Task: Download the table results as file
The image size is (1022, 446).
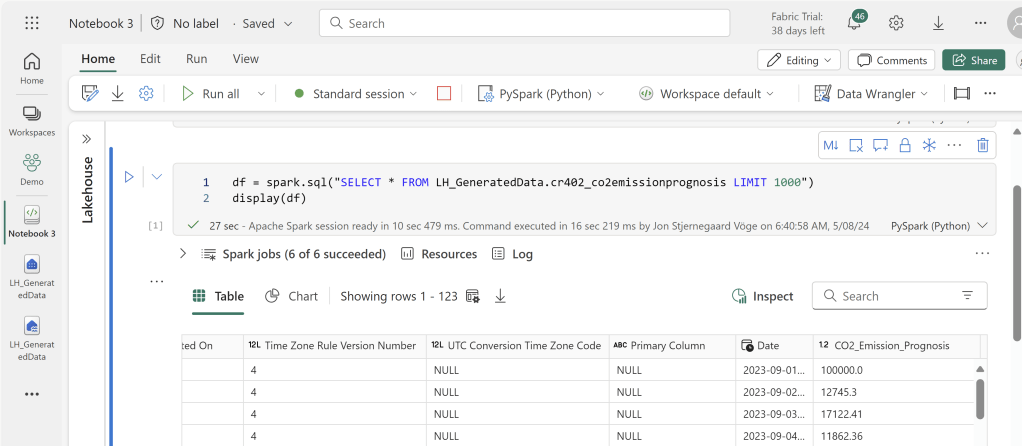Action: (x=501, y=296)
